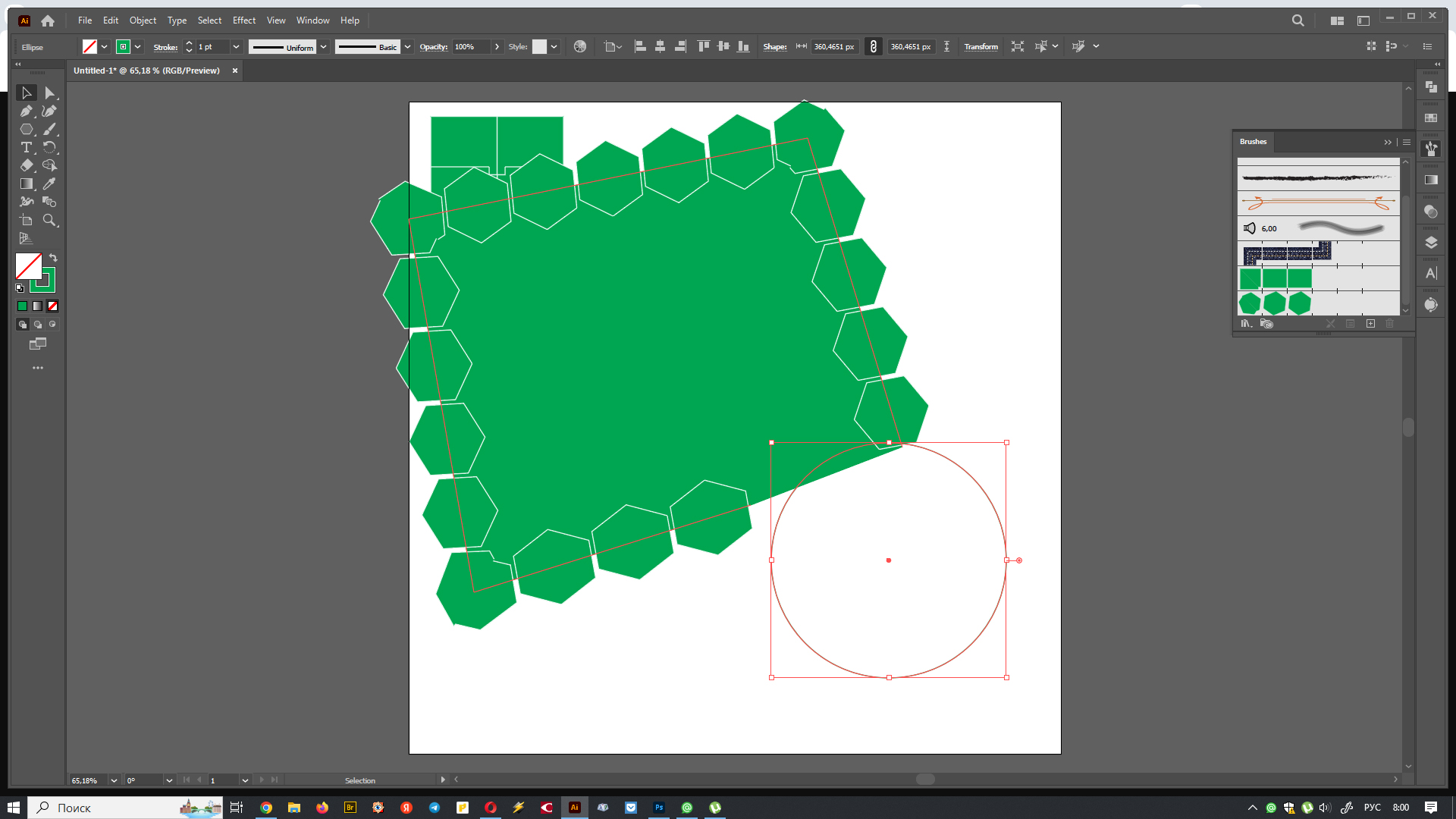This screenshot has height=819, width=1456.
Task: Click the Opacity label link
Action: [433, 47]
